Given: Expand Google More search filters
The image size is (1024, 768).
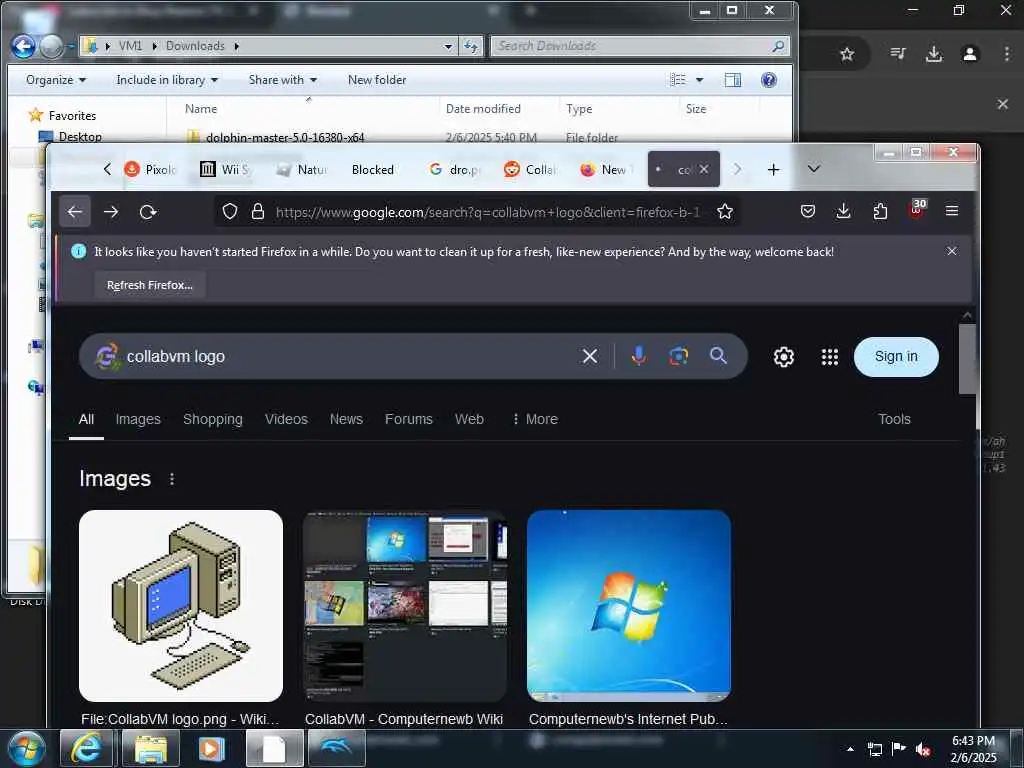Looking at the screenshot, I should click(x=535, y=419).
